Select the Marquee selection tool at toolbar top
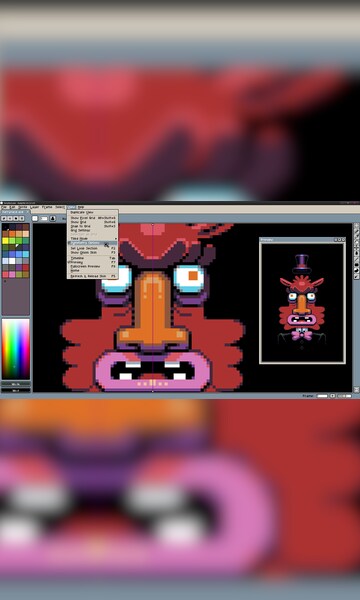This screenshot has height=600, width=360. [x=356, y=225]
